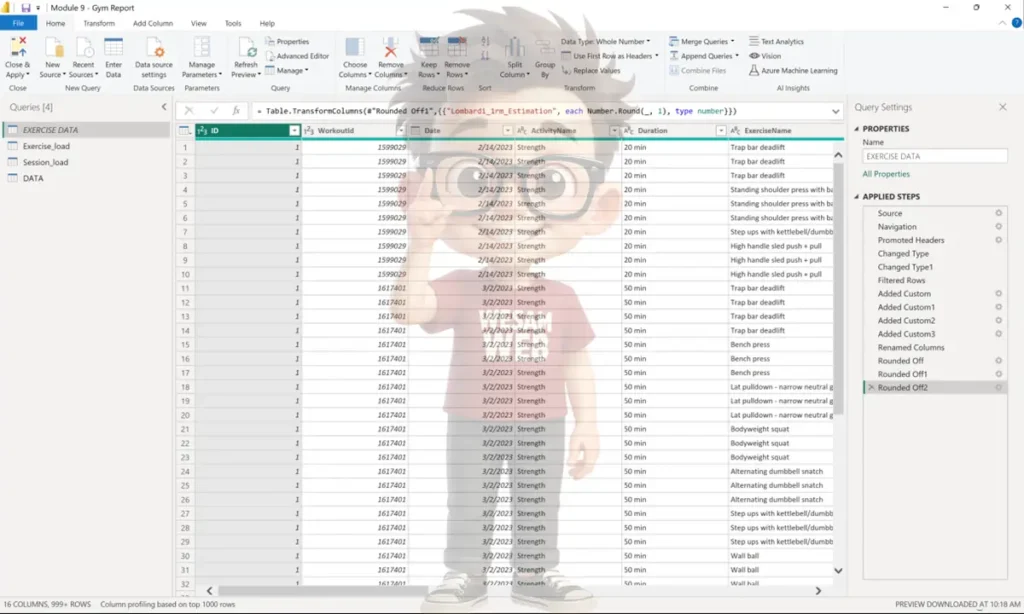Open Data source settings
Viewport: 1024px width, 614px height.
click(x=154, y=48)
